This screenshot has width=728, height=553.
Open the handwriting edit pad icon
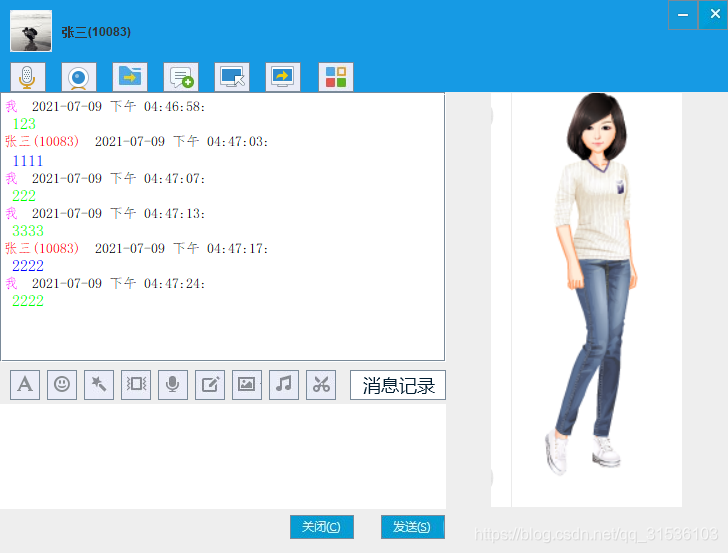click(x=210, y=385)
